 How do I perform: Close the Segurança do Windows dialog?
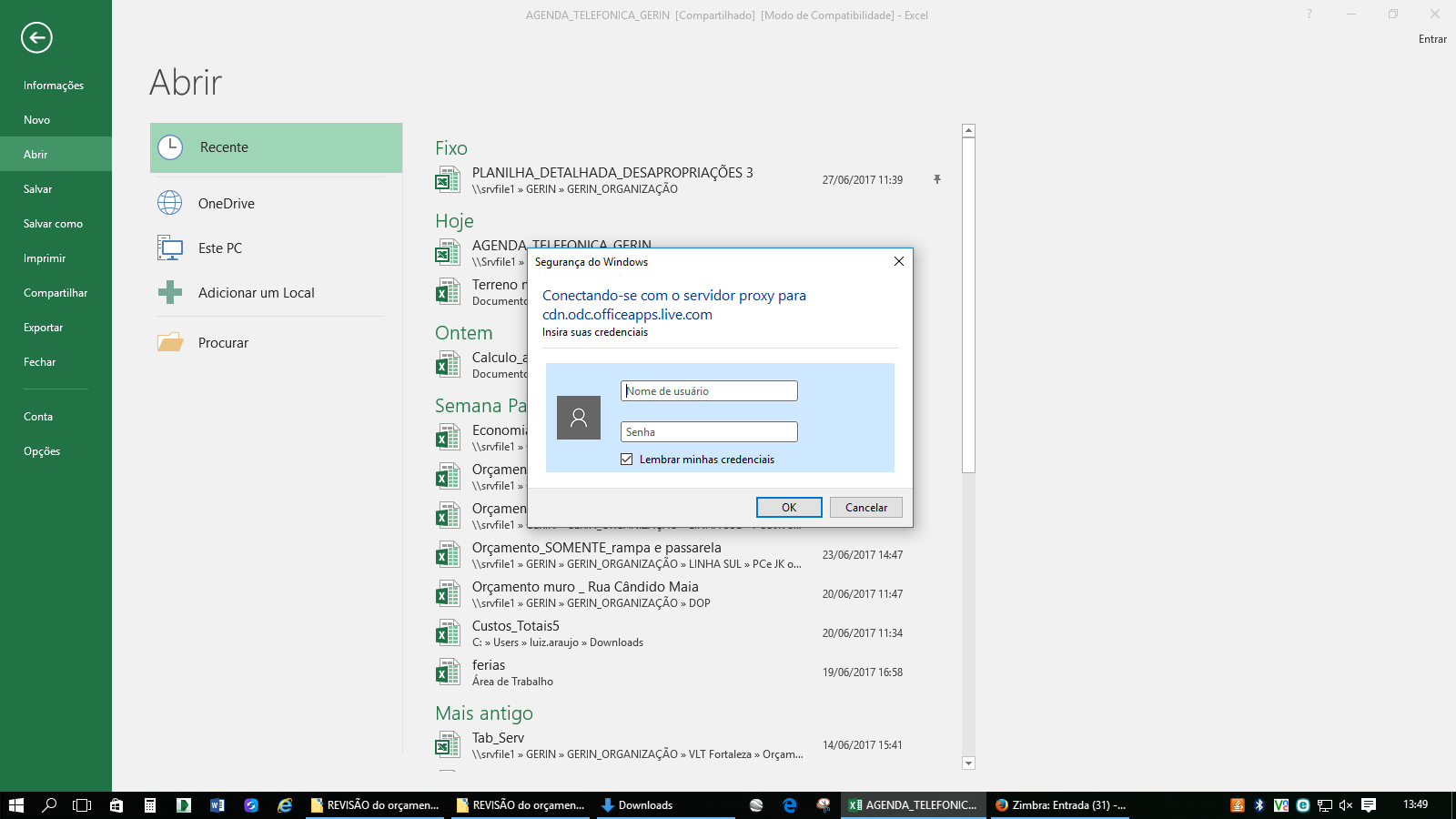click(x=899, y=261)
